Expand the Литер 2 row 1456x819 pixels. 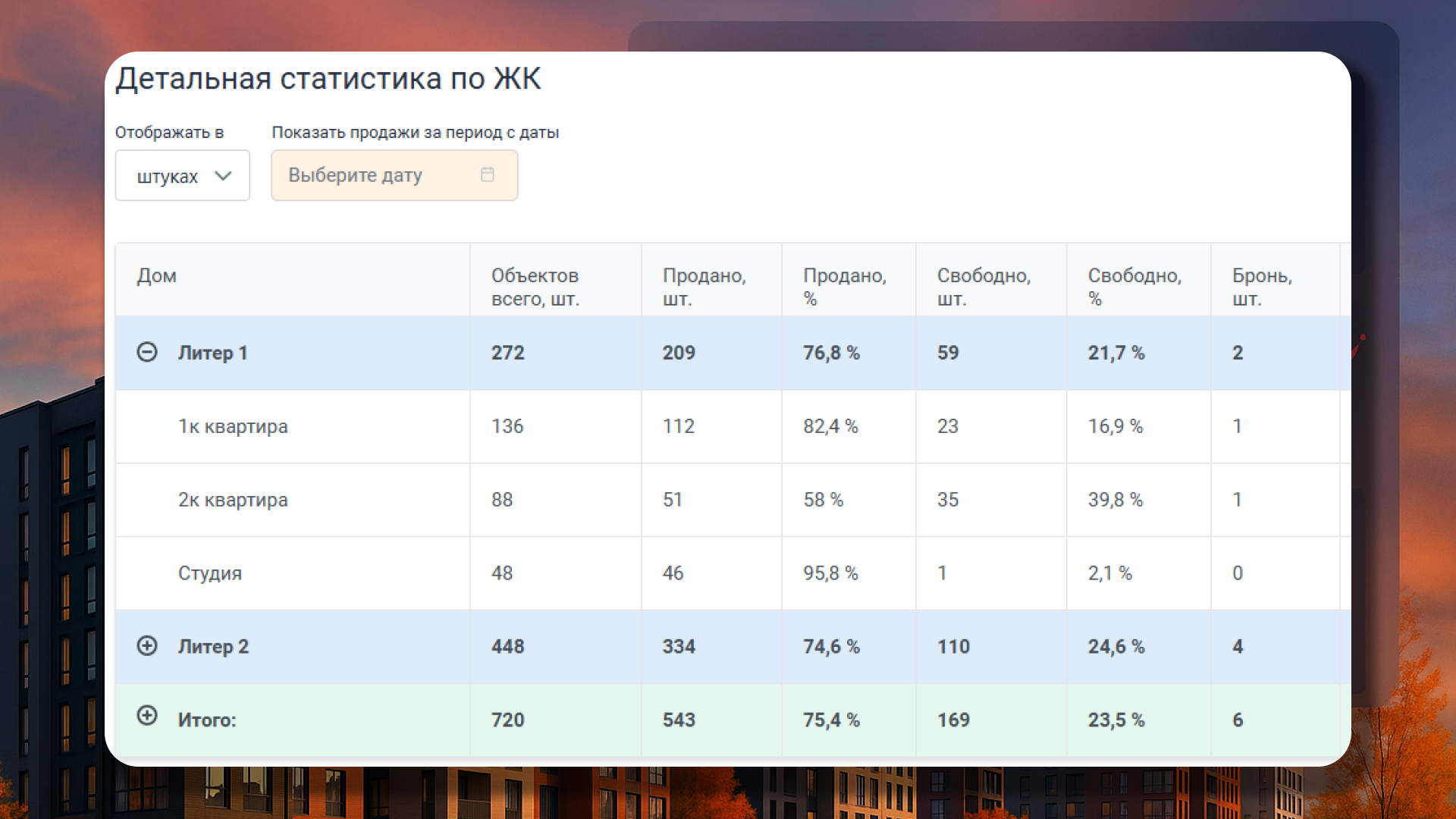click(147, 646)
